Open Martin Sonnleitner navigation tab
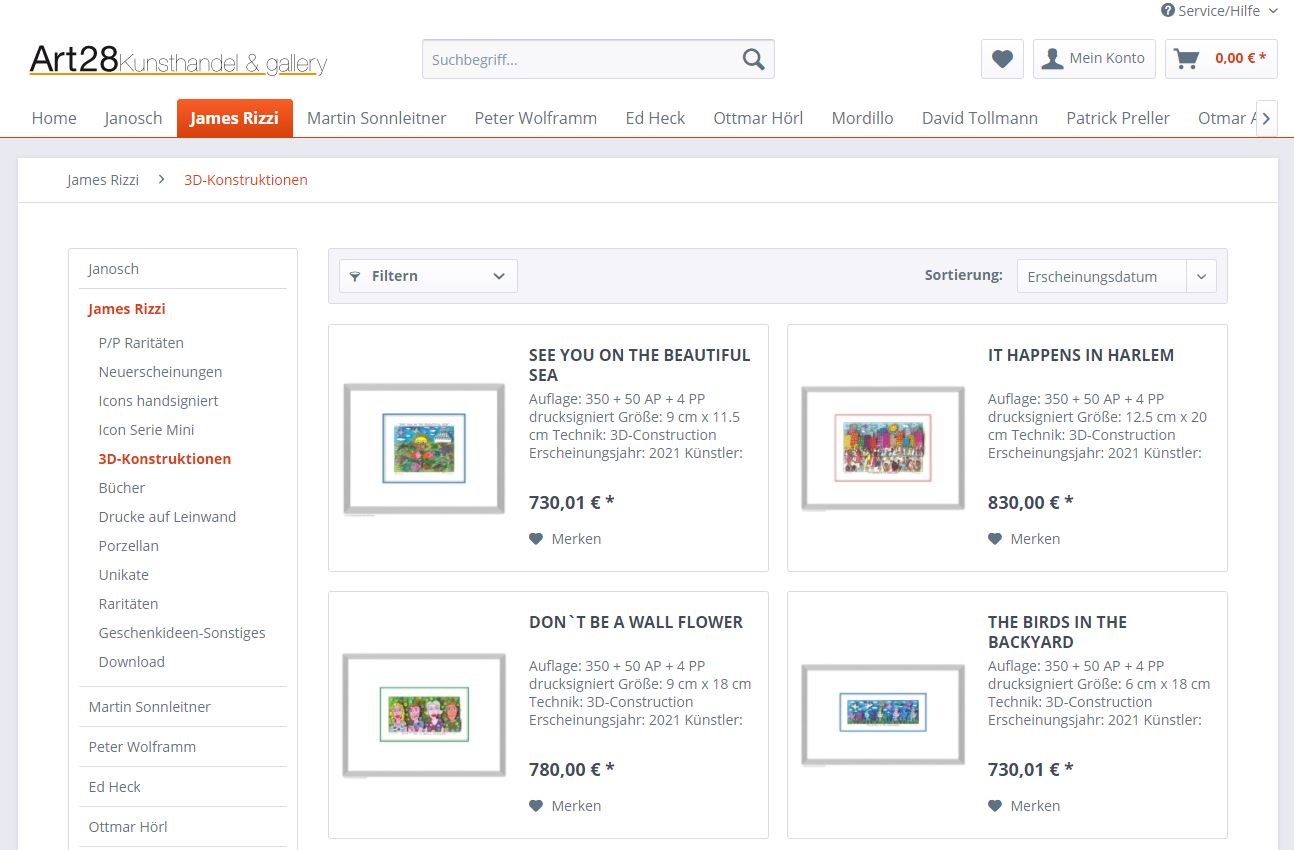The width and height of the screenshot is (1294, 850). 376,118
